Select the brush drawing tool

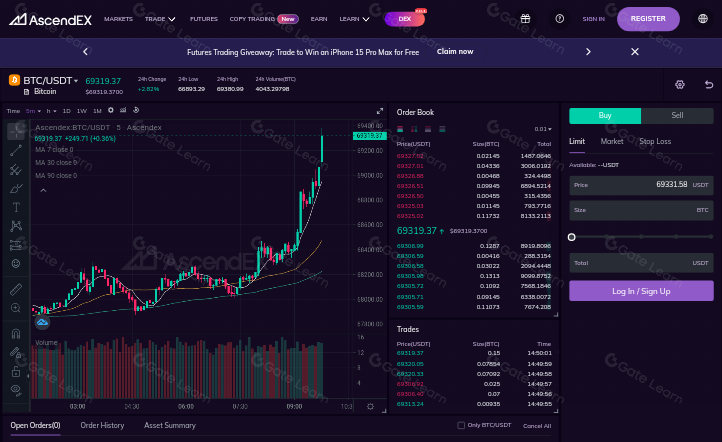(x=16, y=188)
